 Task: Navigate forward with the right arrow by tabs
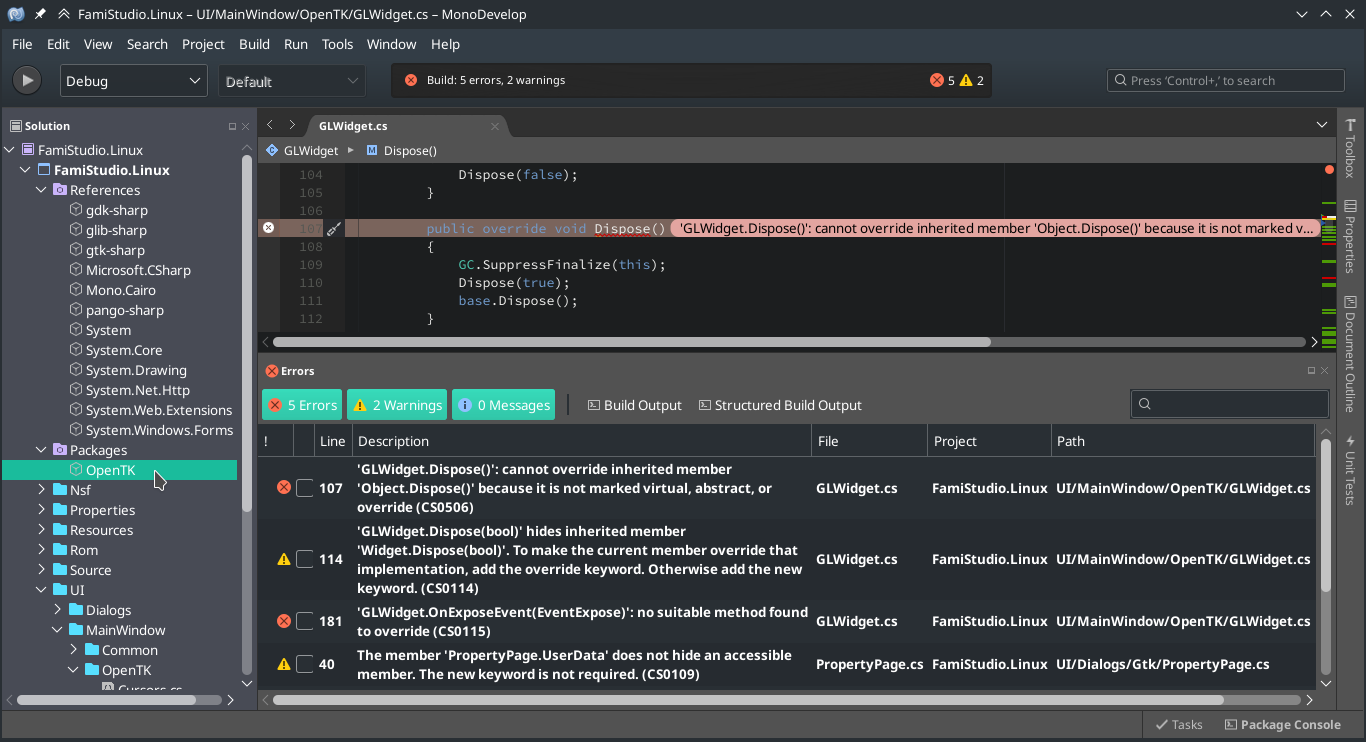(292, 125)
